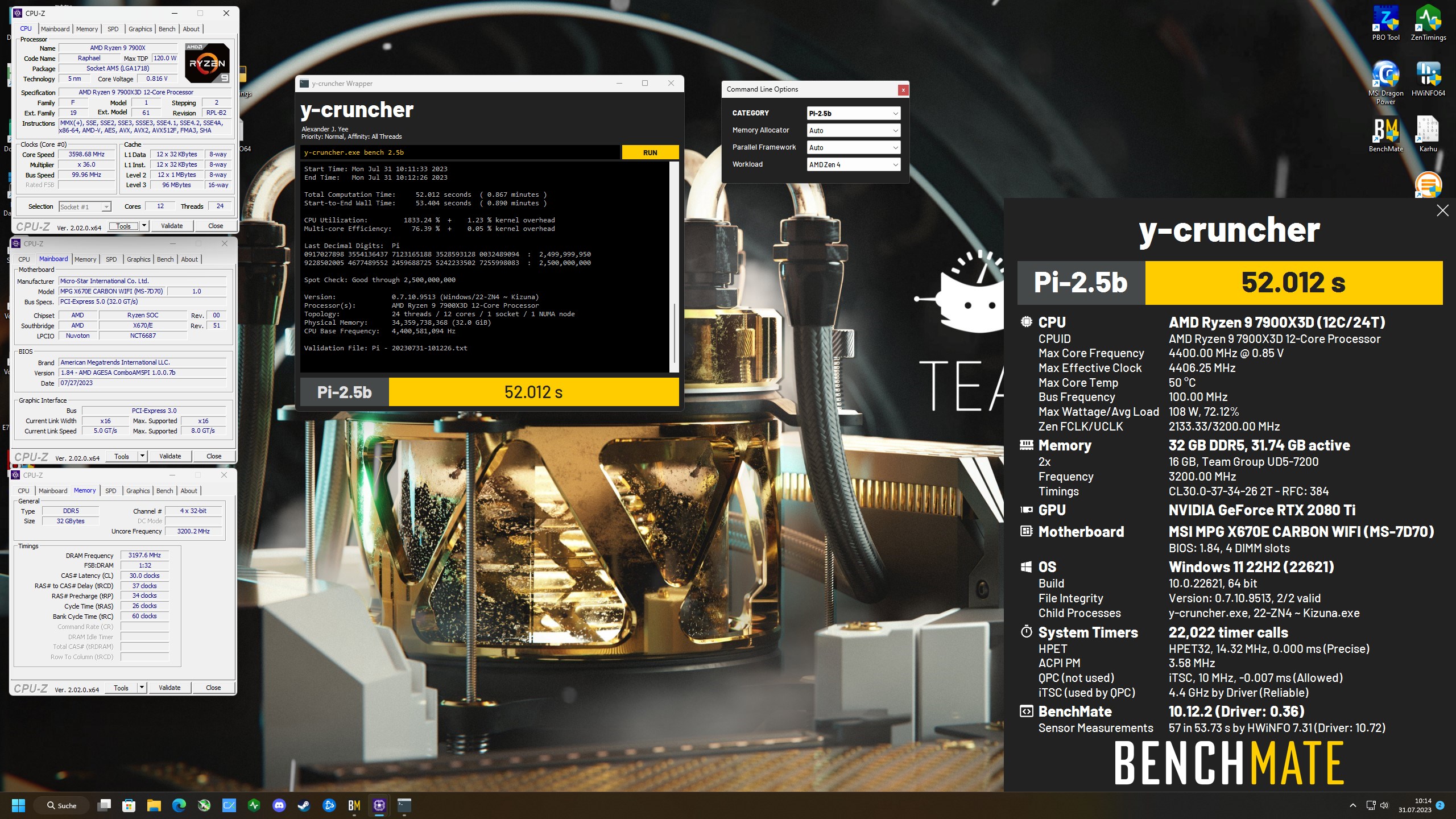Open the Parallel Framework dropdown
Image resolution: width=1456 pixels, height=819 pixels.
coord(853,147)
